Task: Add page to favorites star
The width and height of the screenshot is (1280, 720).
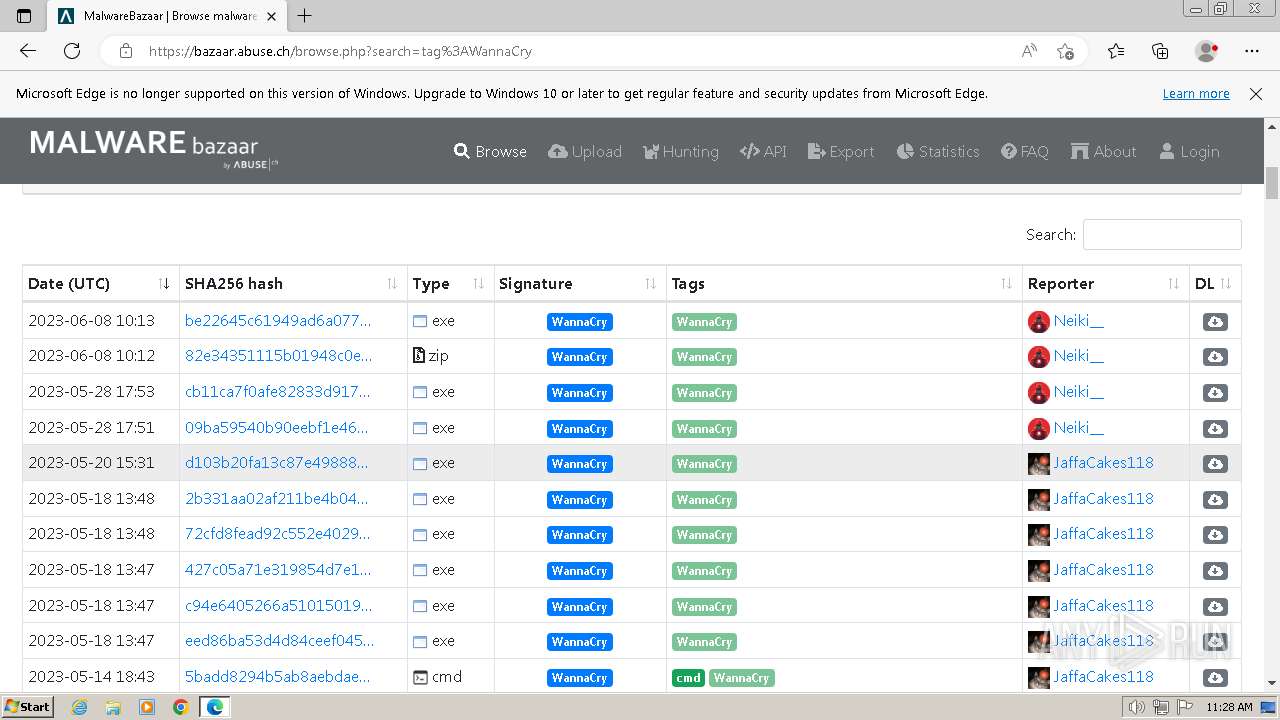Action: click(1065, 51)
